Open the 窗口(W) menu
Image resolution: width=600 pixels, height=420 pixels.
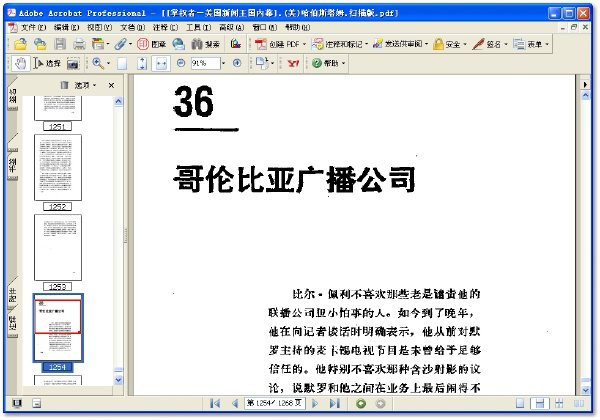point(264,28)
